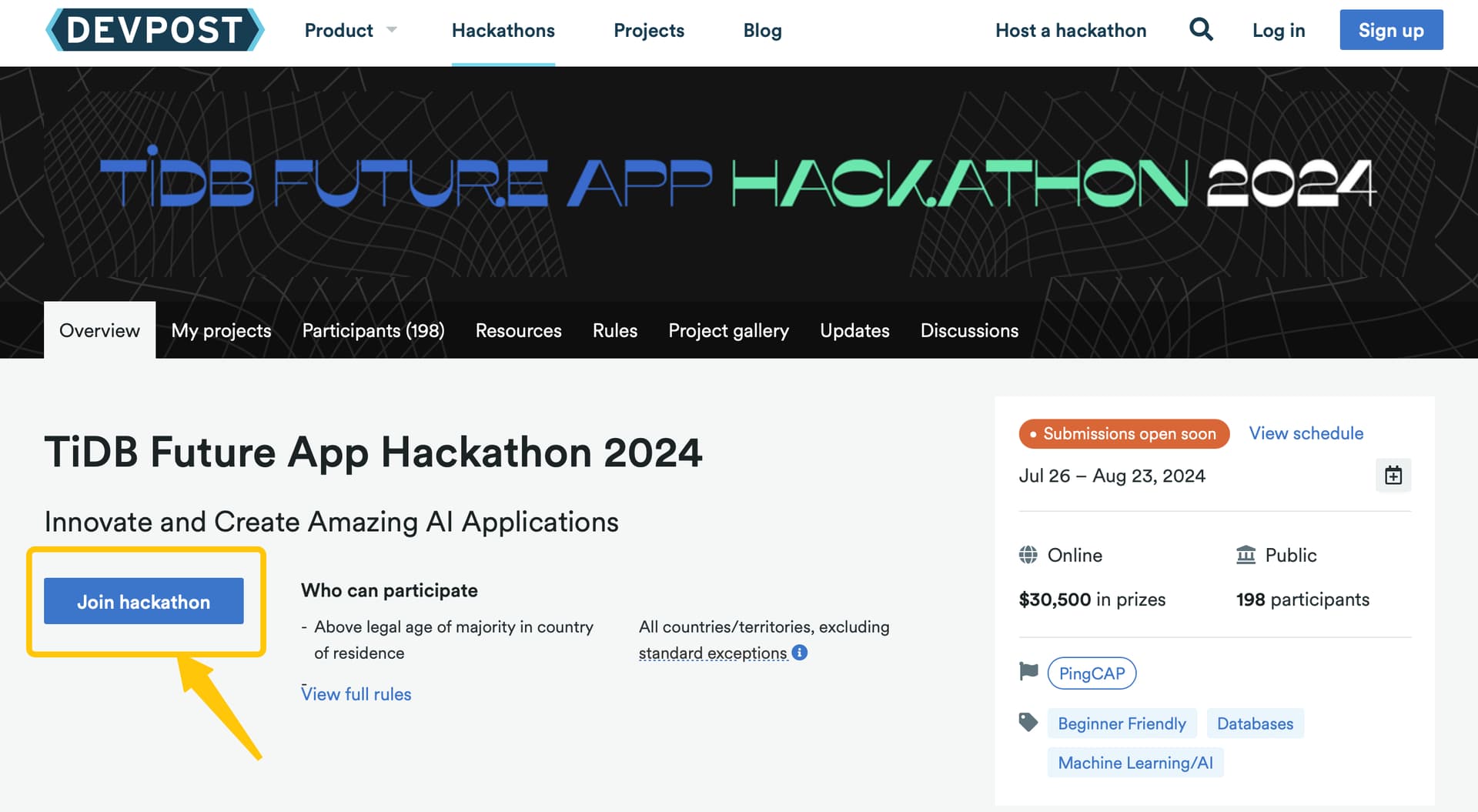1478x812 pixels.
Task: Click the flag icon beside PingCAP
Action: pyautogui.click(x=1028, y=672)
